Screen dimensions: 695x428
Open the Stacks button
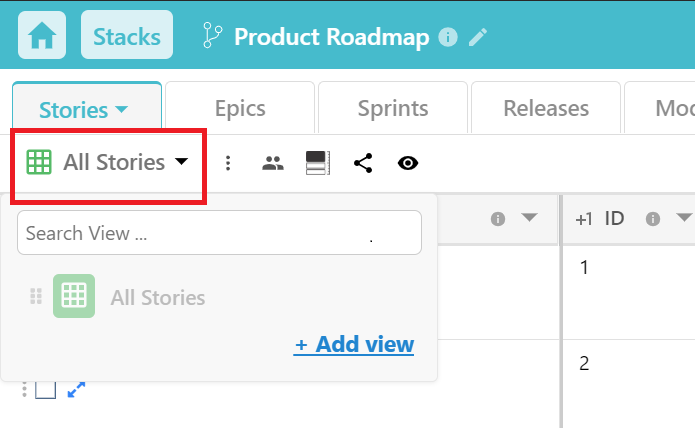(x=127, y=35)
